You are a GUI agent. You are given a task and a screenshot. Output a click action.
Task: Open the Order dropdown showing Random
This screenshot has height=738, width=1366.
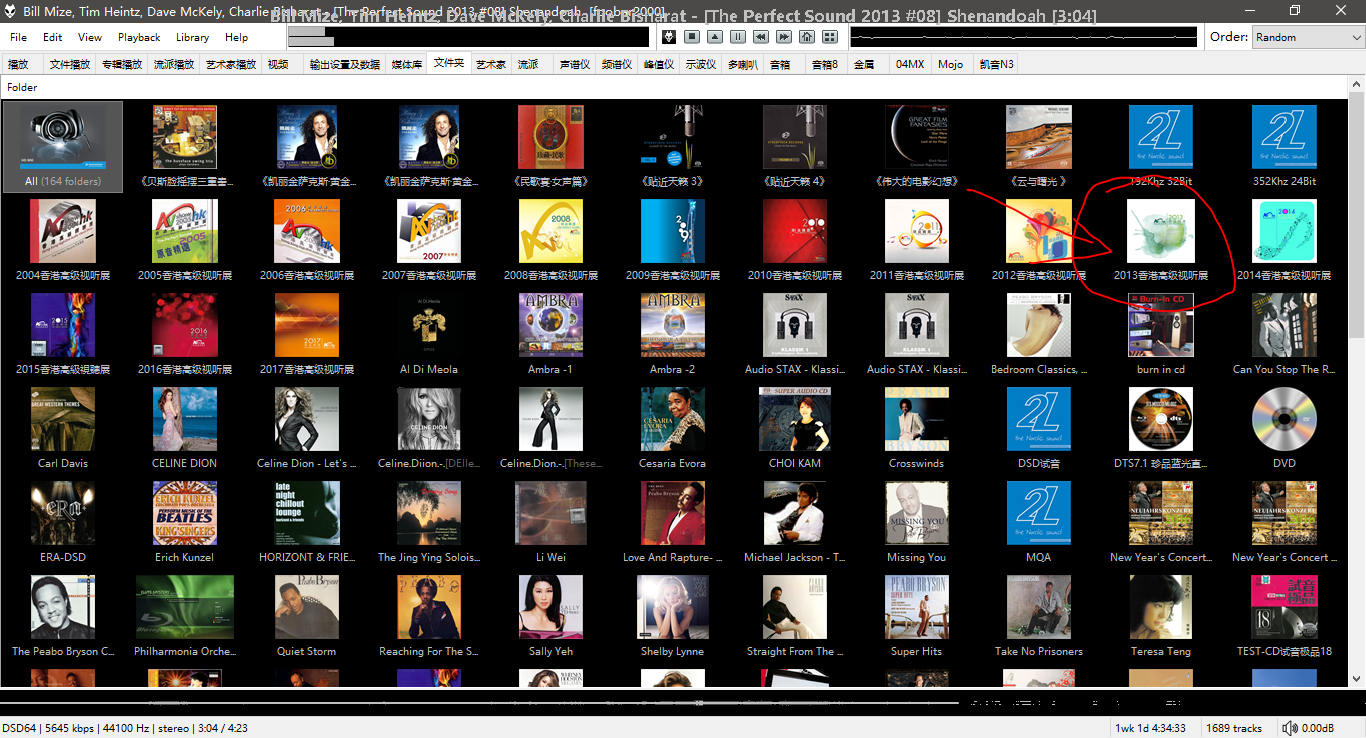point(1306,37)
